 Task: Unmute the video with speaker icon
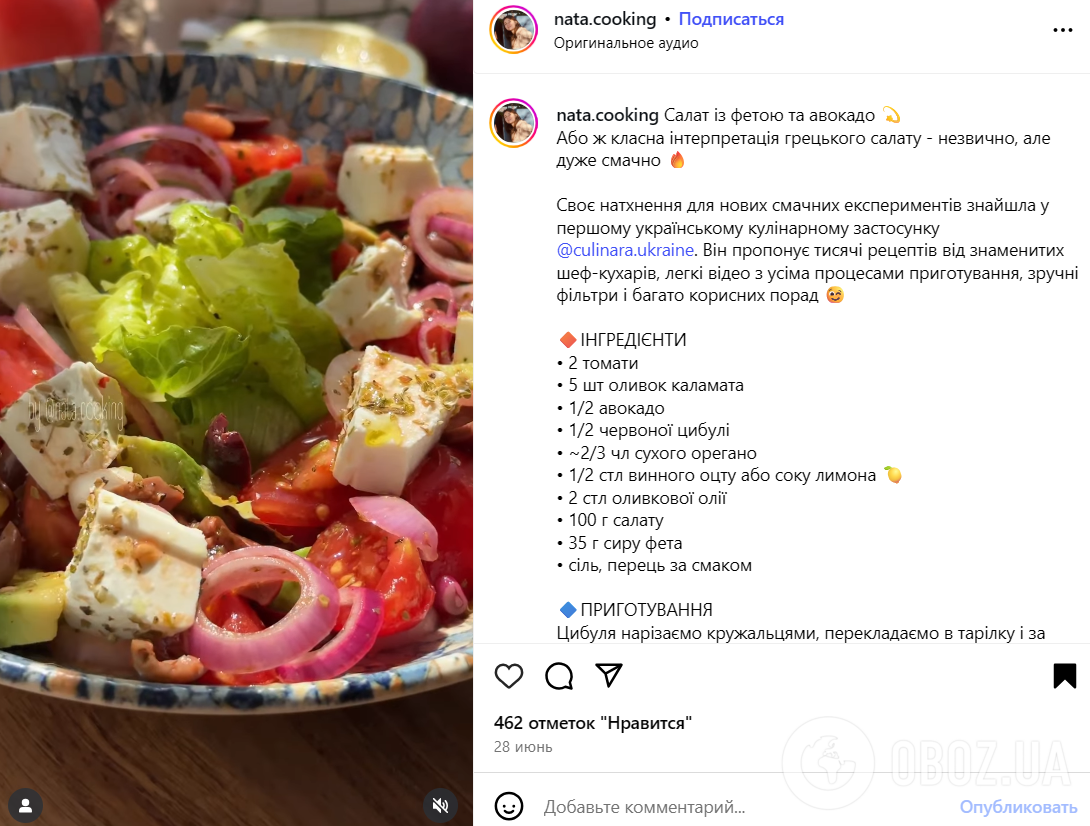(441, 805)
